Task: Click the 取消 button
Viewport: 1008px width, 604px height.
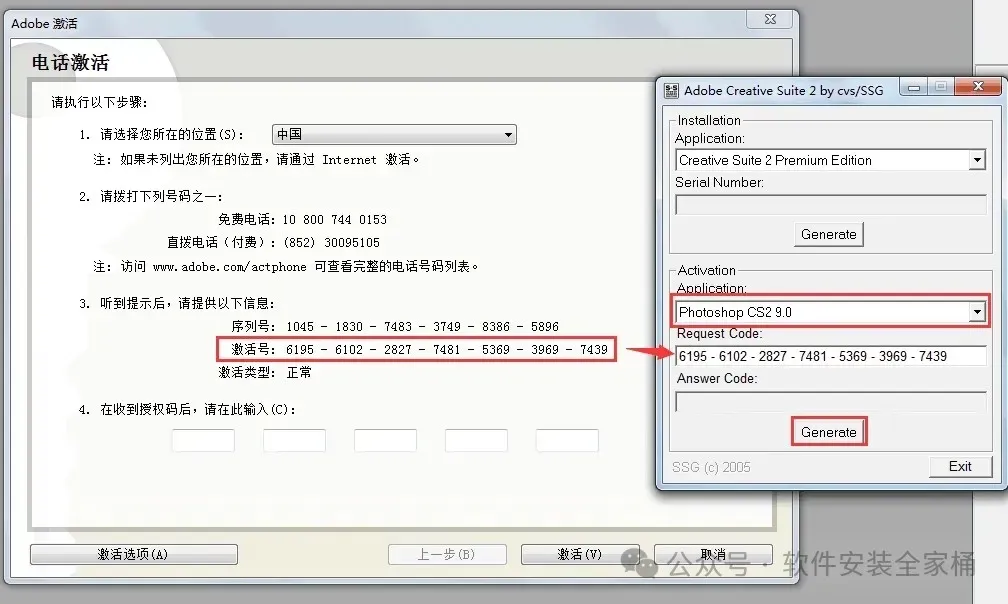Action: pyautogui.click(x=712, y=554)
